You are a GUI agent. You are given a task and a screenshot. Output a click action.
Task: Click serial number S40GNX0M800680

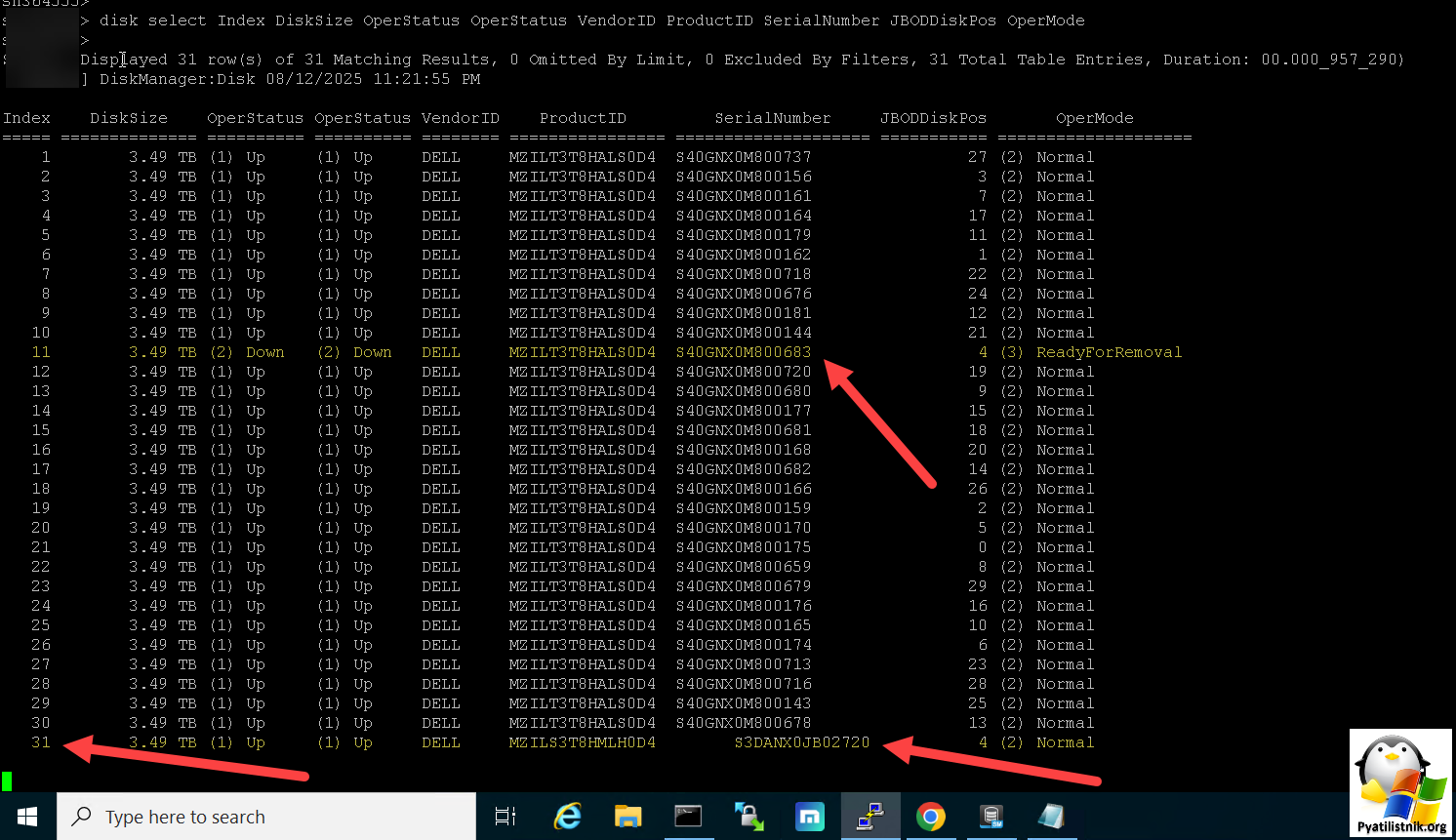744,391
